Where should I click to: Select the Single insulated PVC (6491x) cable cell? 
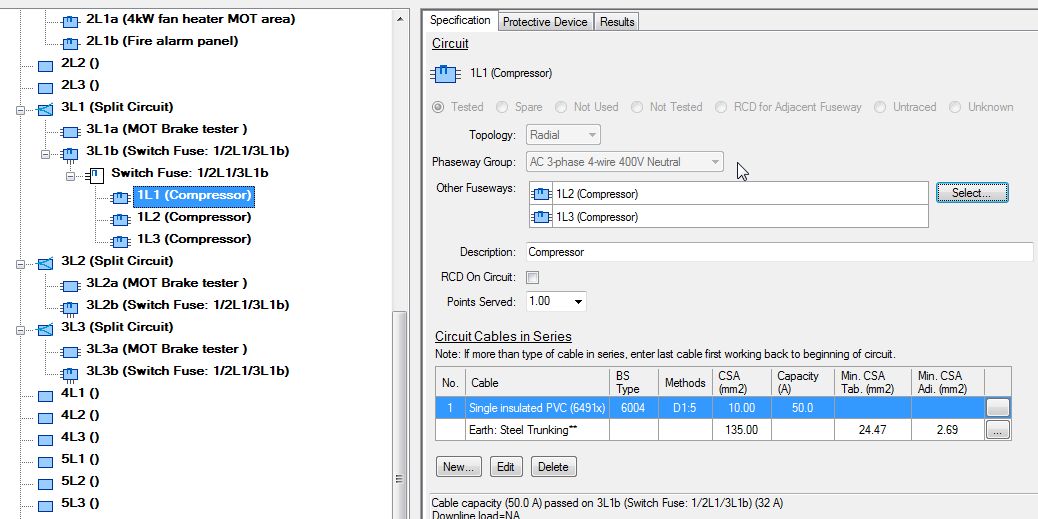pos(537,408)
